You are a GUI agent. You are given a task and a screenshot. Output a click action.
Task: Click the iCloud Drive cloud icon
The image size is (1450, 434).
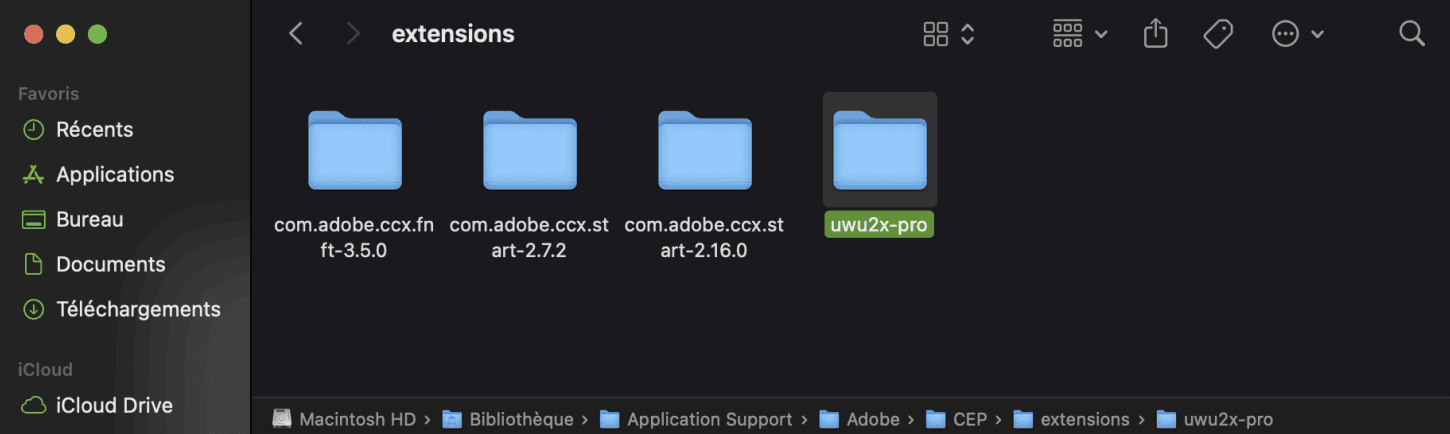33,405
